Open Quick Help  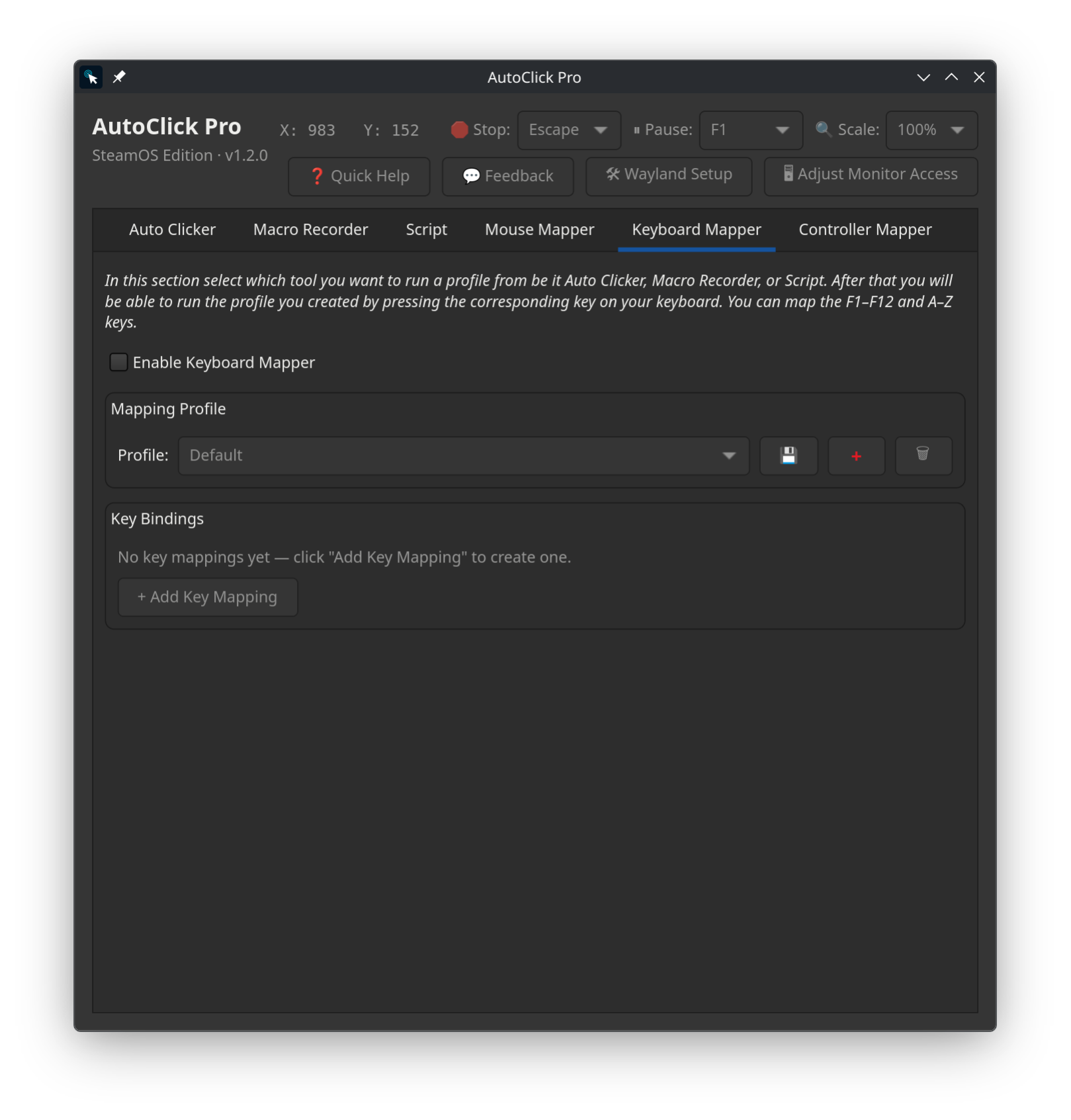pos(359,177)
